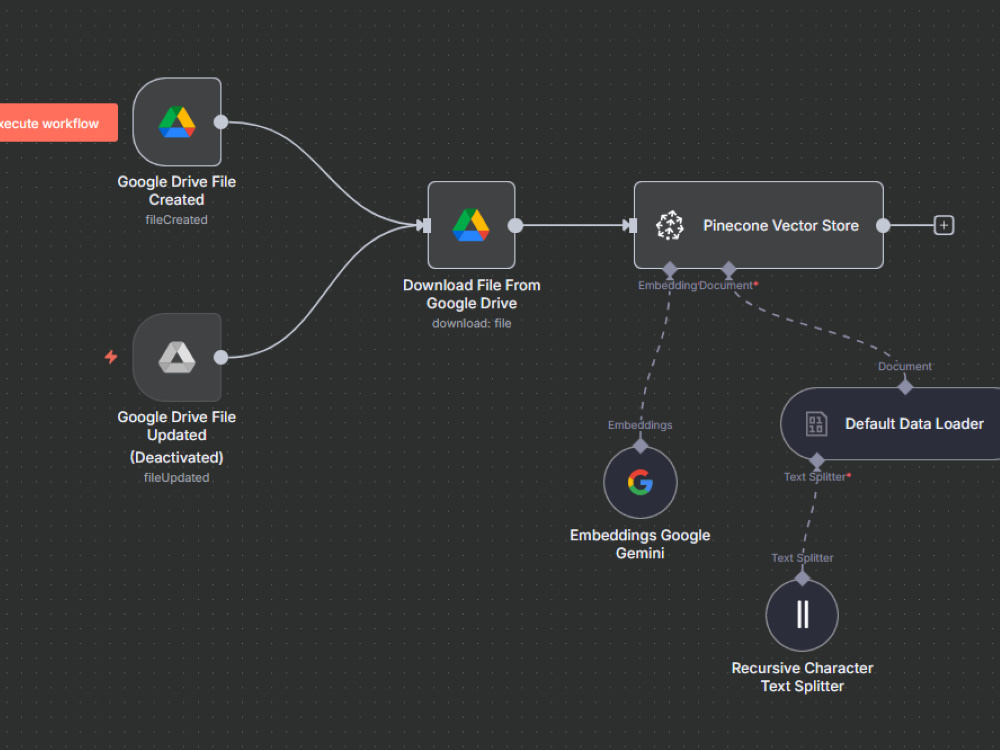Click input connector of Pinecone Vector Store
The image size is (1000, 750).
pos(633,225)
